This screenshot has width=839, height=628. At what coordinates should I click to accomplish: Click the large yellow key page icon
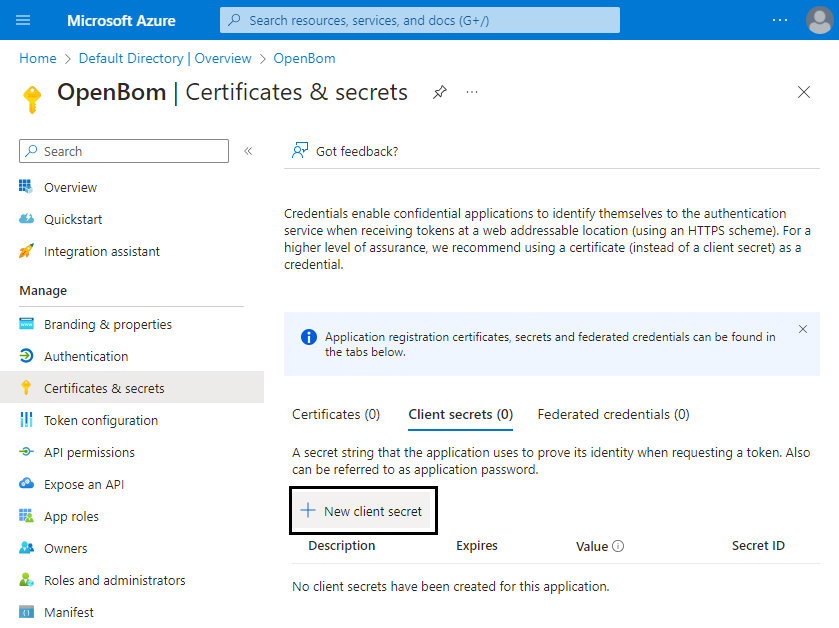(x=32, y=99)
